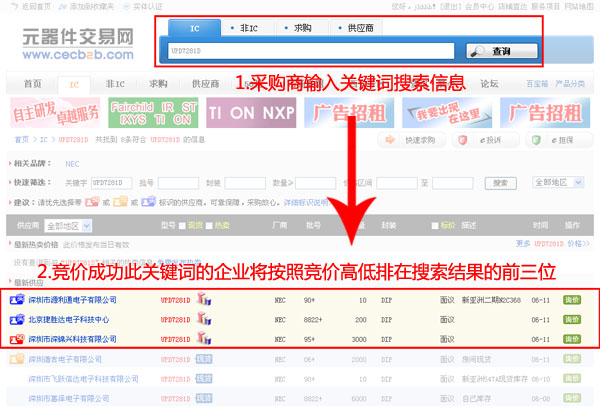Screen dimensions: 600x408
Task: Toggle the 热卖 filter checkbox
Action: coord(207,226)
